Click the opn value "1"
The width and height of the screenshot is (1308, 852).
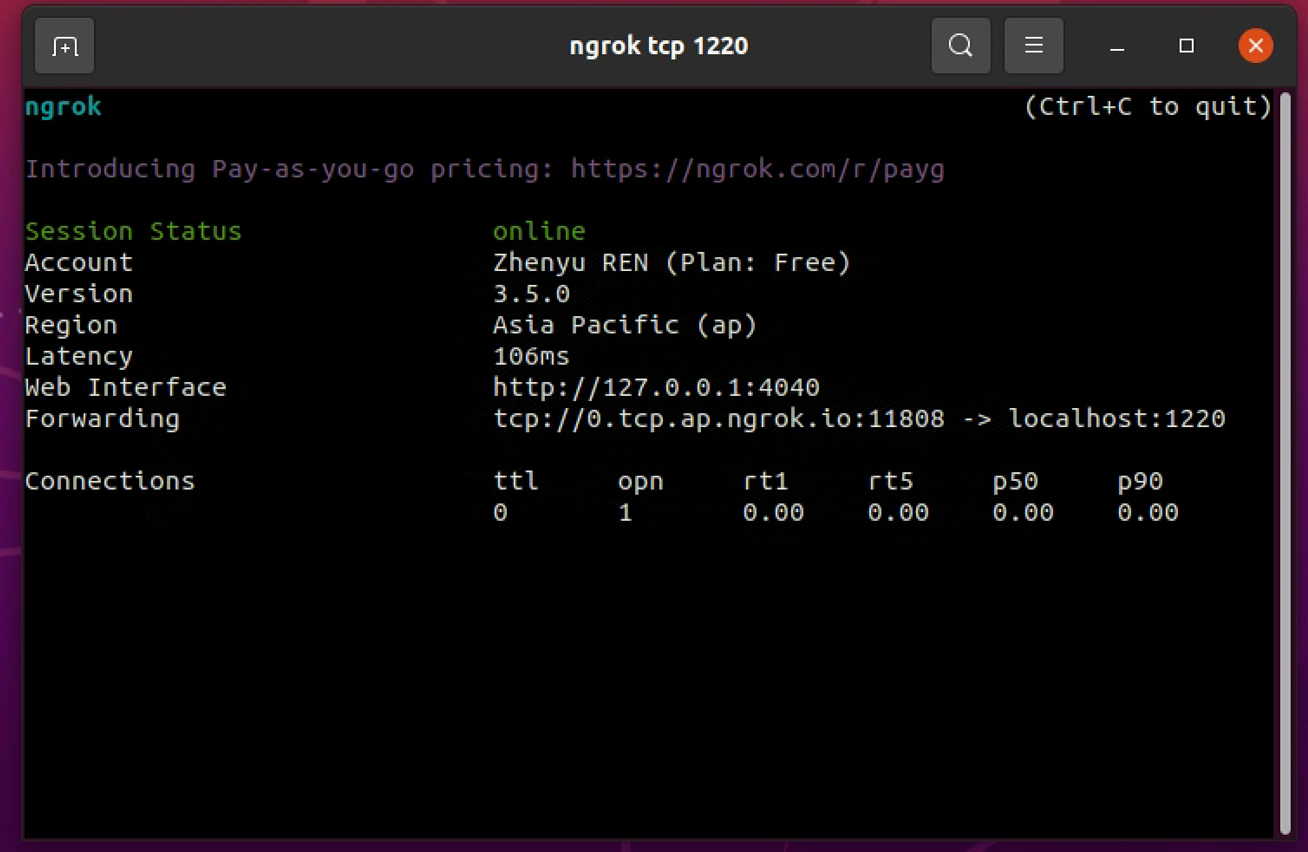[625, 513]
